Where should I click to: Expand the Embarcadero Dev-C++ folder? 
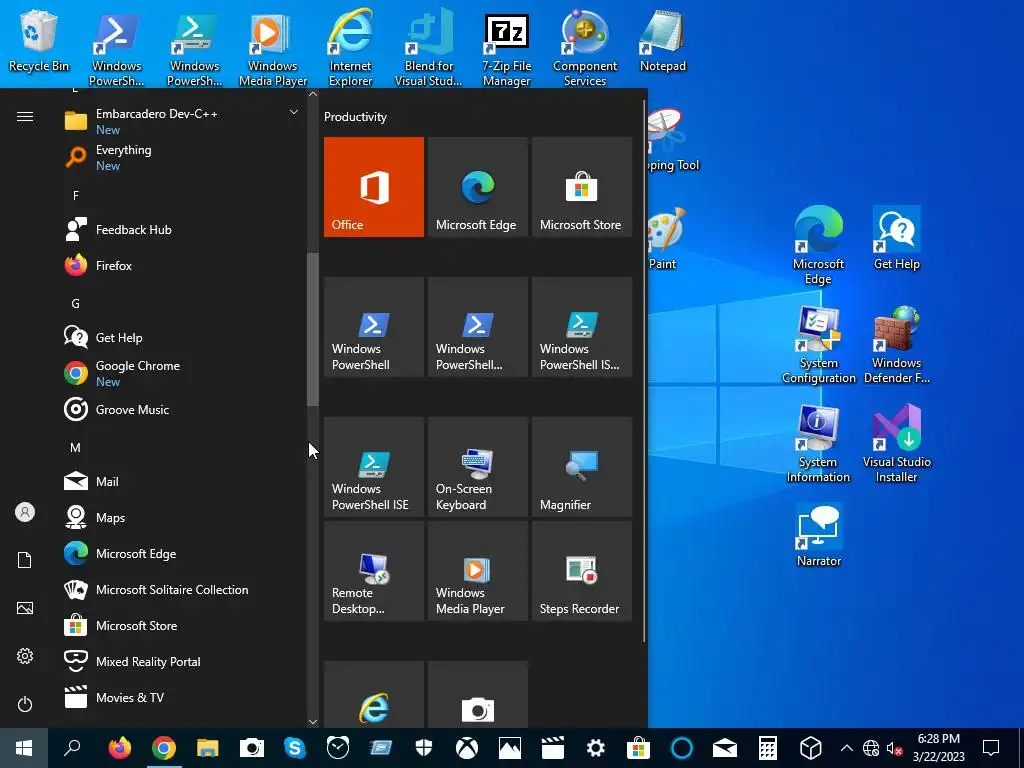point(182,121)
